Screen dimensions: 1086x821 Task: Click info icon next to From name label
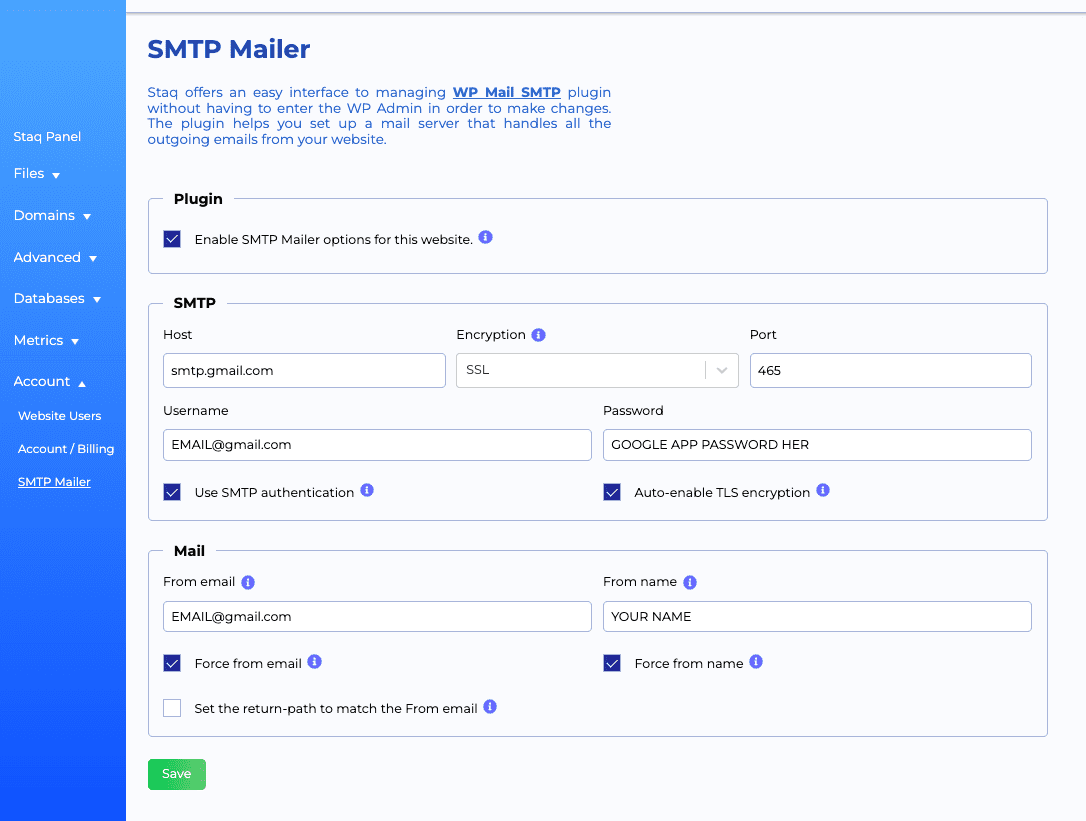click(690, 582)
